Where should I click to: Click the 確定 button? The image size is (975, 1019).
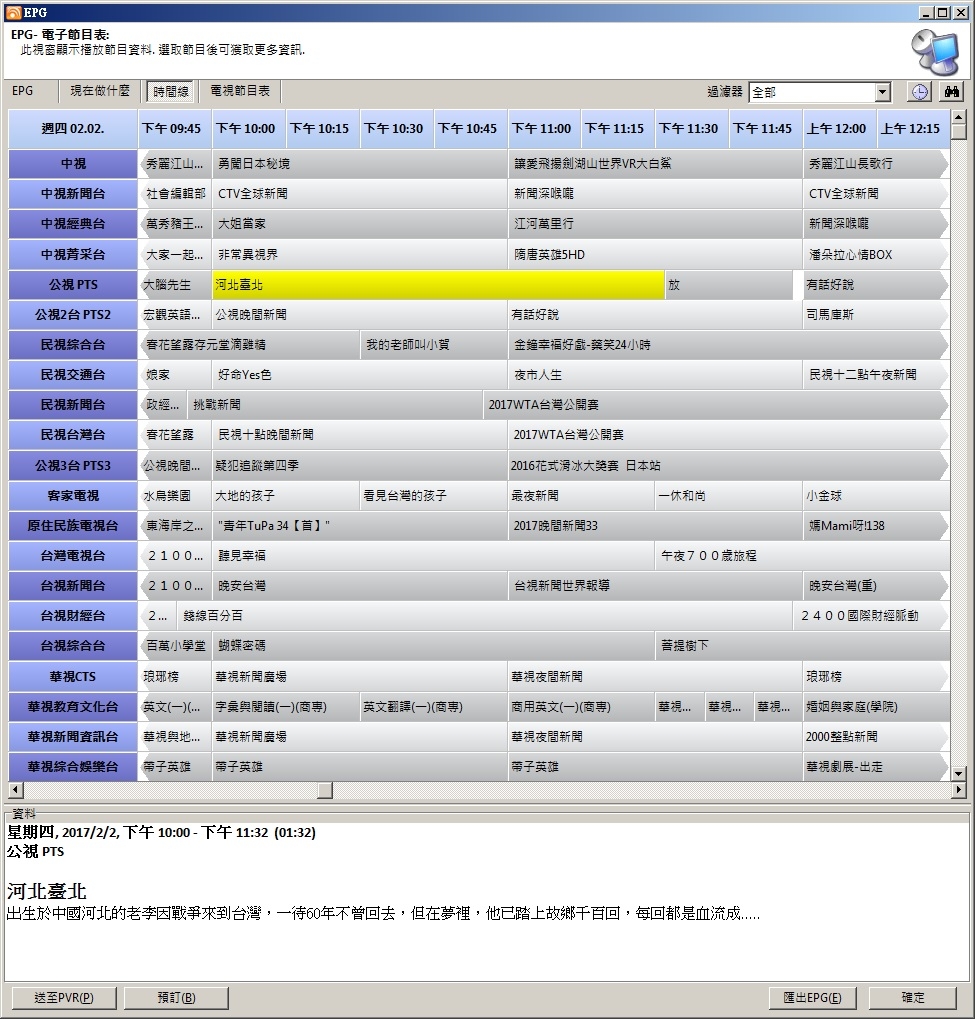[913, 998]
